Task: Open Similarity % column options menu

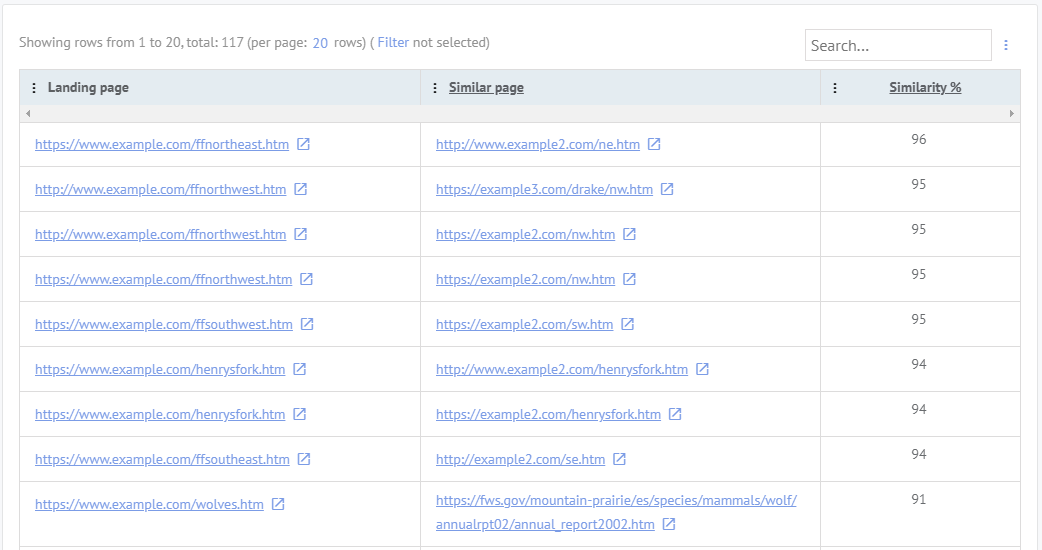Action: (835, 88)
